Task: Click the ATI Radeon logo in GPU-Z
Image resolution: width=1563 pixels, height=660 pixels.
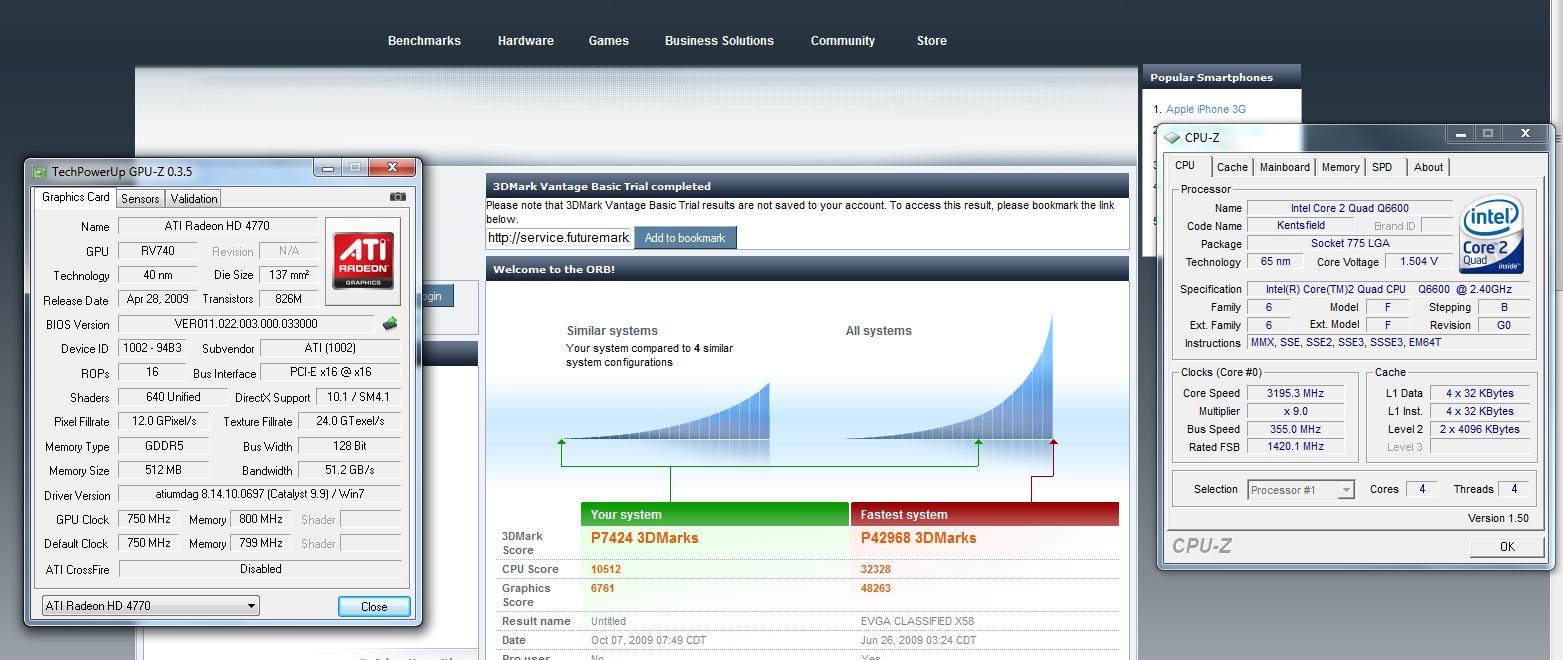Action: pyautogui.click(x=363, y=262)
